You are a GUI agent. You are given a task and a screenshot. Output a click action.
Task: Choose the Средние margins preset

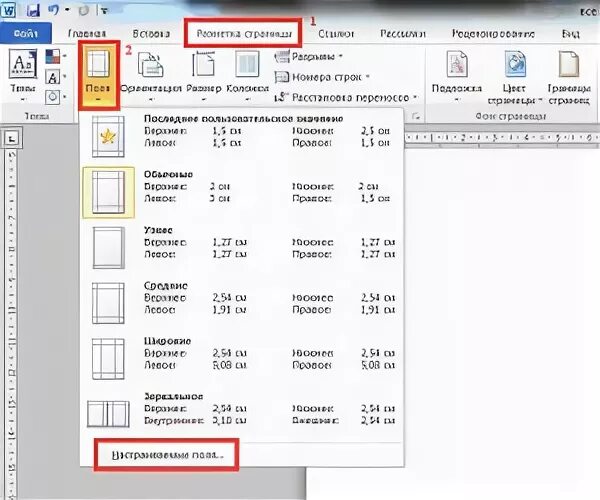coord(242,303)
